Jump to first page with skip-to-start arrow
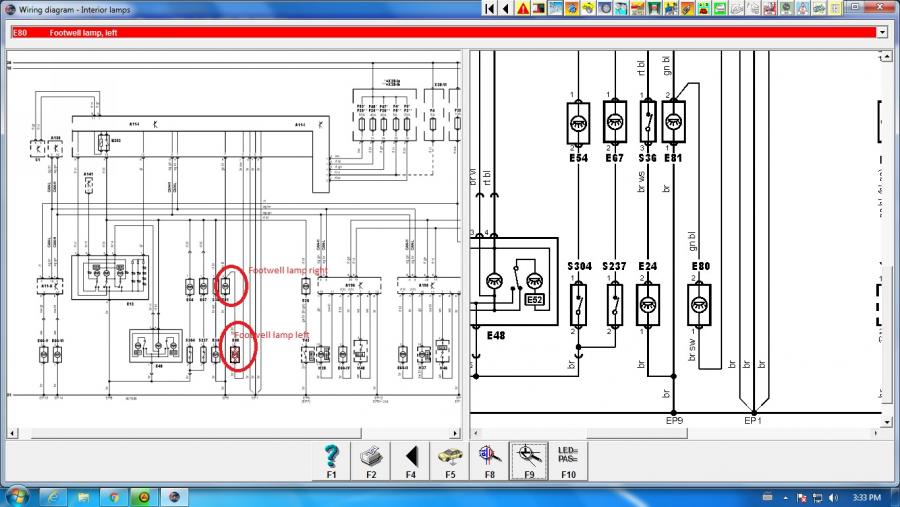This screenshot has height=507, width=900. pyautogui.click(x=490, y=8)
